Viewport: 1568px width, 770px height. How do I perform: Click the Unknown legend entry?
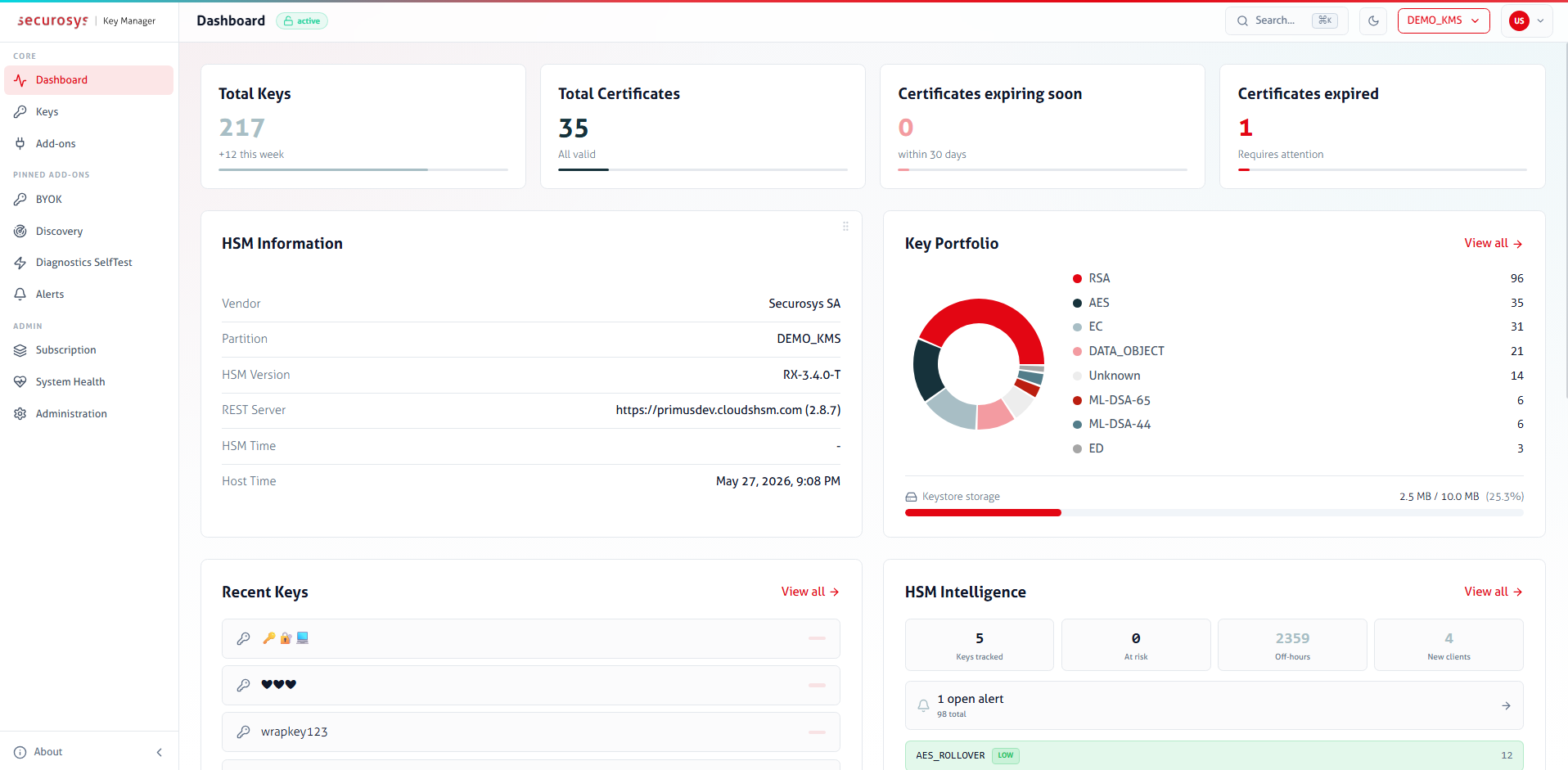[1298, 376]
